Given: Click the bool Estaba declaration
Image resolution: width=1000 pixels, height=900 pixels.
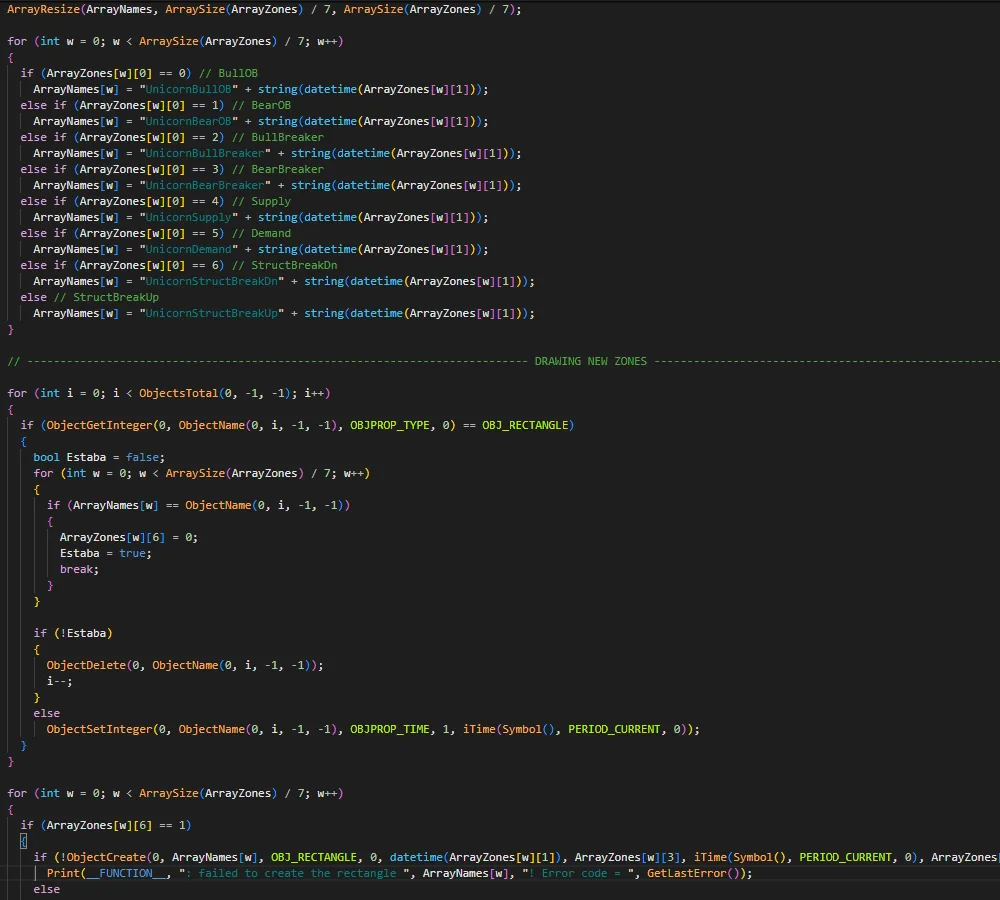Looking at the screenshot, I should [75, 457].
